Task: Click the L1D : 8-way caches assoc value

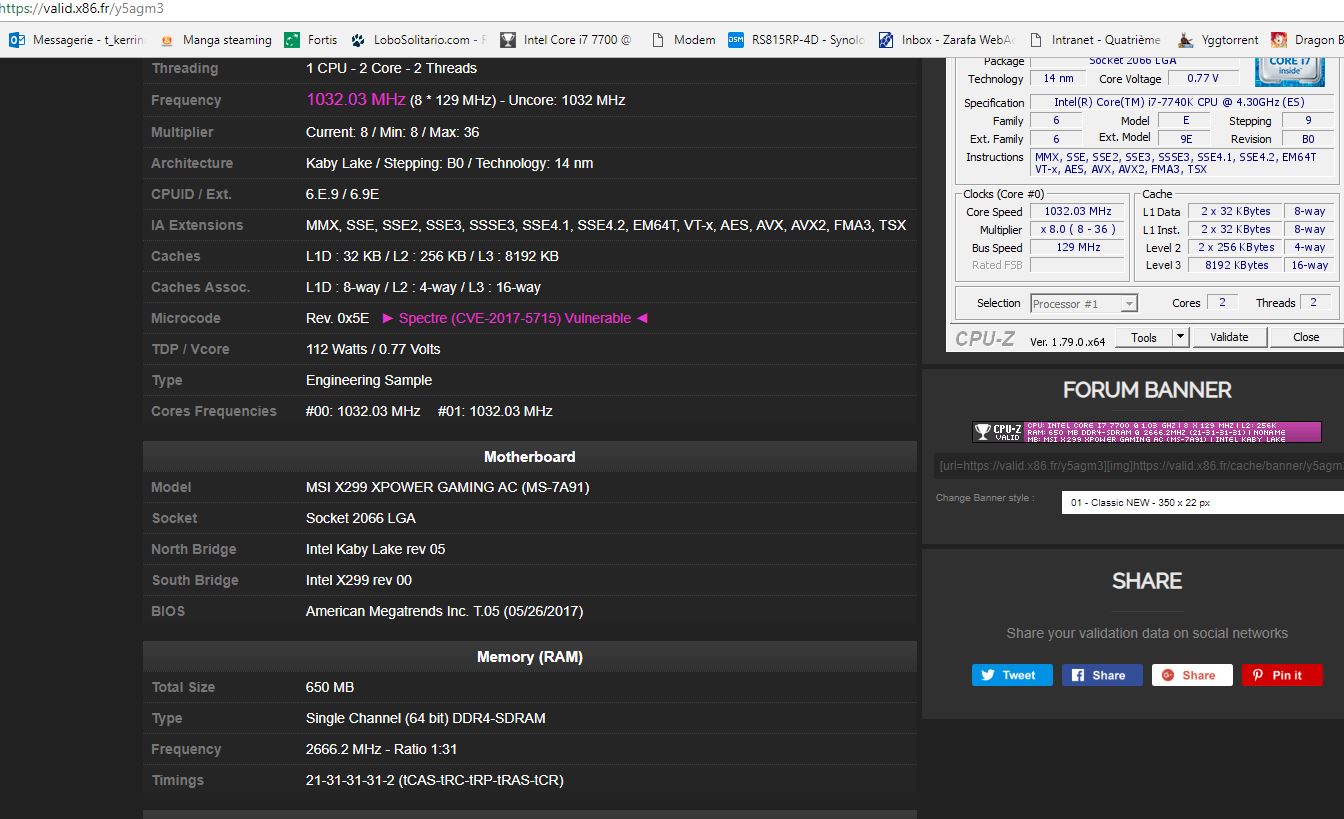Action: tap(424, 287)
